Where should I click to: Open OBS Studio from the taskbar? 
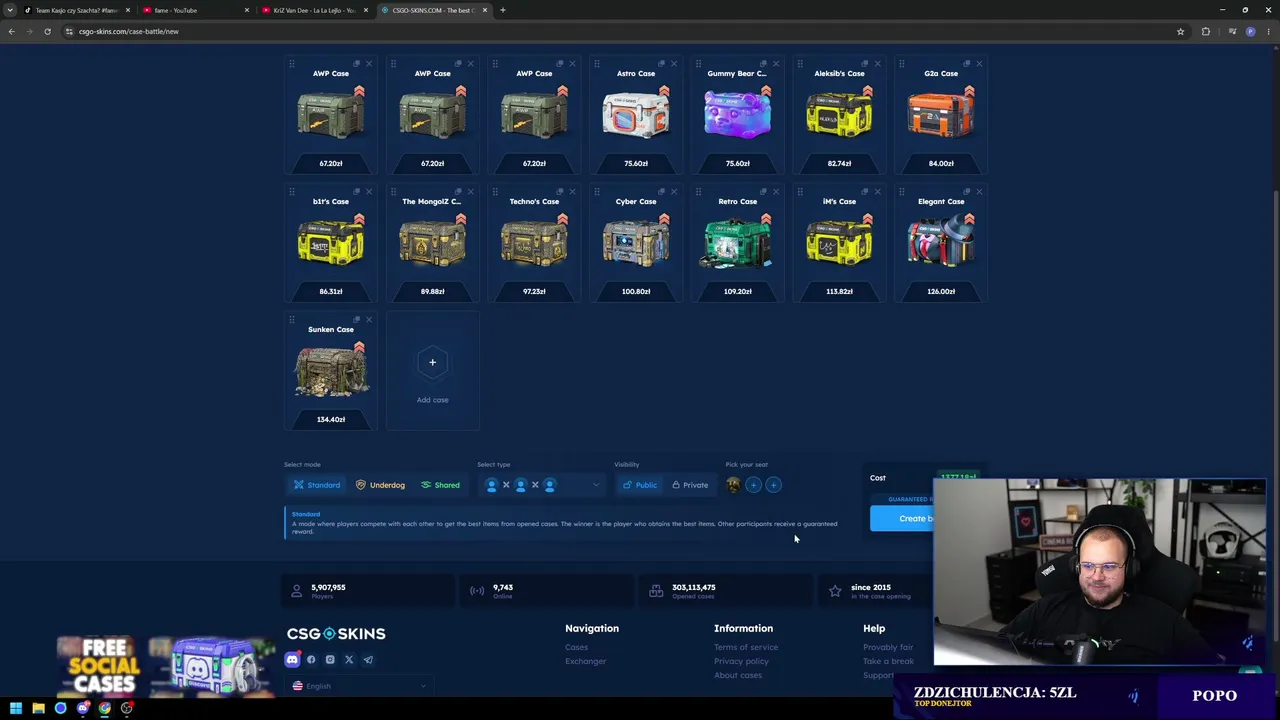(127, 708)
